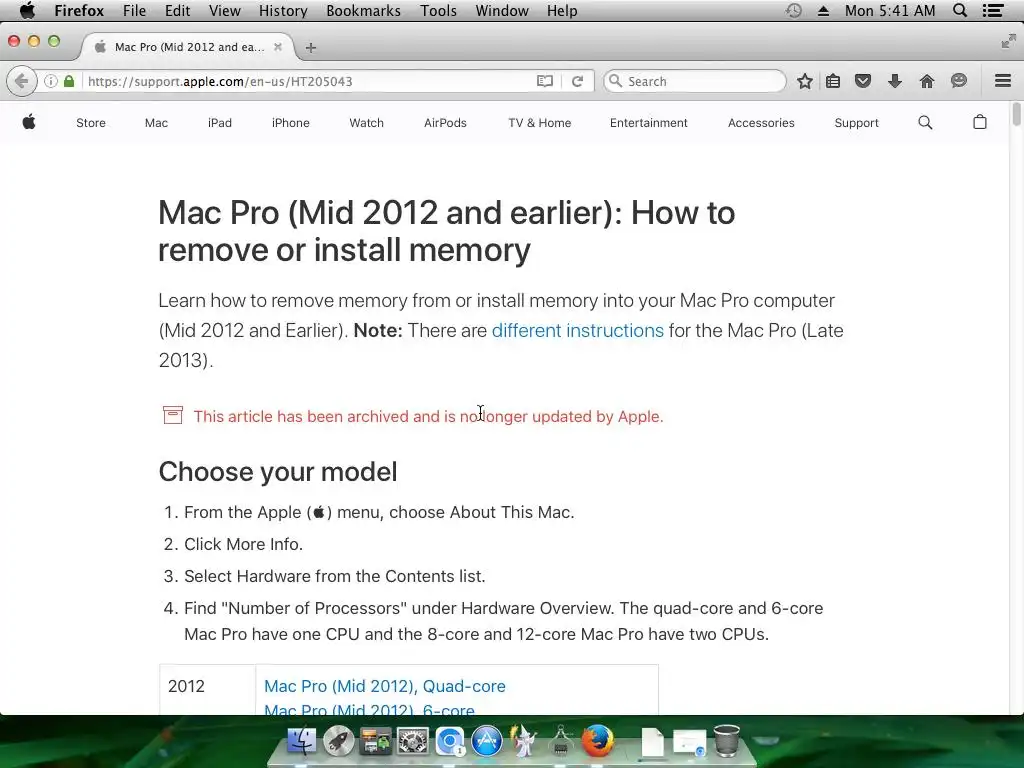Open System Information chip icon in Dock
Image resolution: width=1024 pixels, height=768 pixels.
coord(560,741)
